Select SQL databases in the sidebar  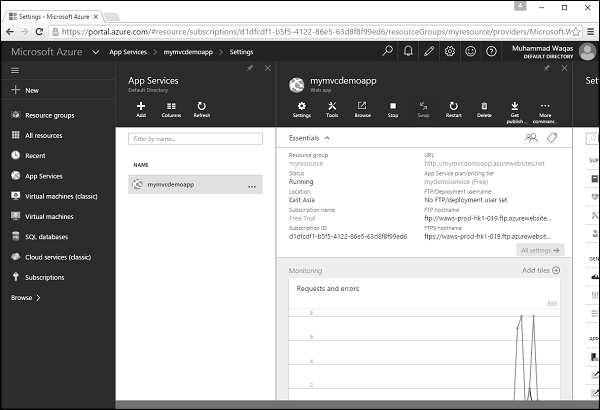click(45, 236)
